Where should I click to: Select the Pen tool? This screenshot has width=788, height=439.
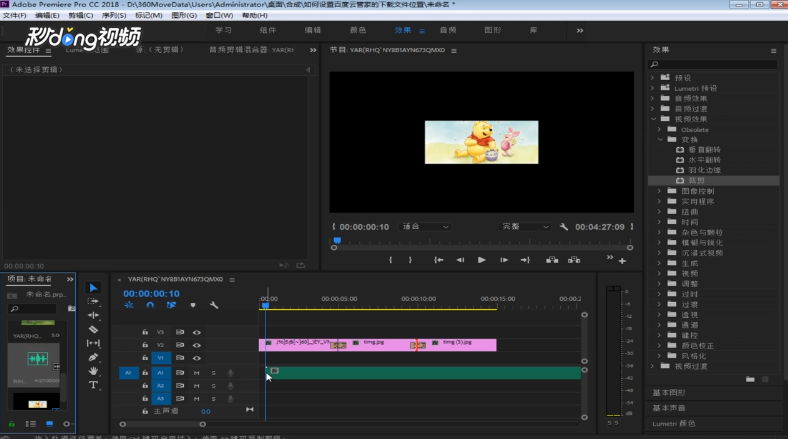(x=93, y=357)
